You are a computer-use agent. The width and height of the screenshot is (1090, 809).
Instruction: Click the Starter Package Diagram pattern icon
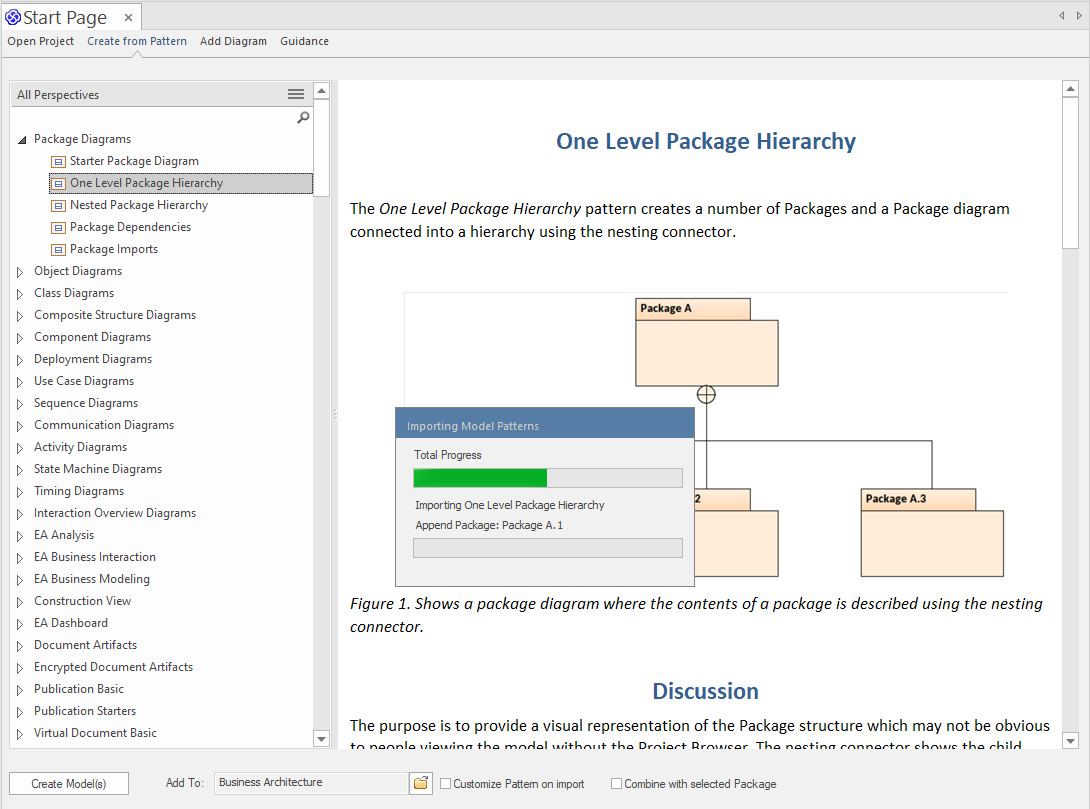pos(59,161)
